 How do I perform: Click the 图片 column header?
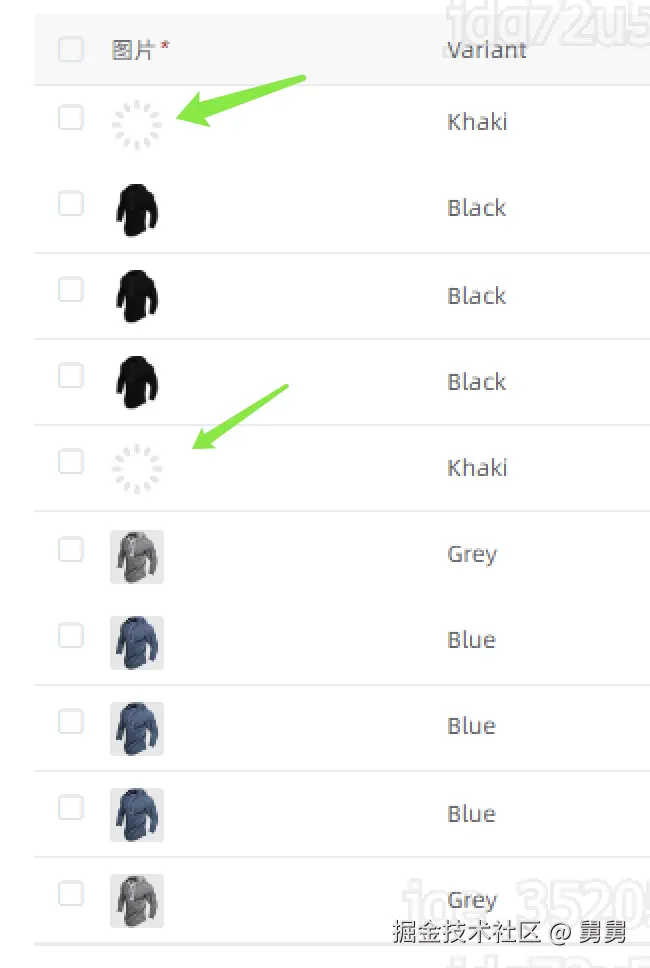(134, 50)
